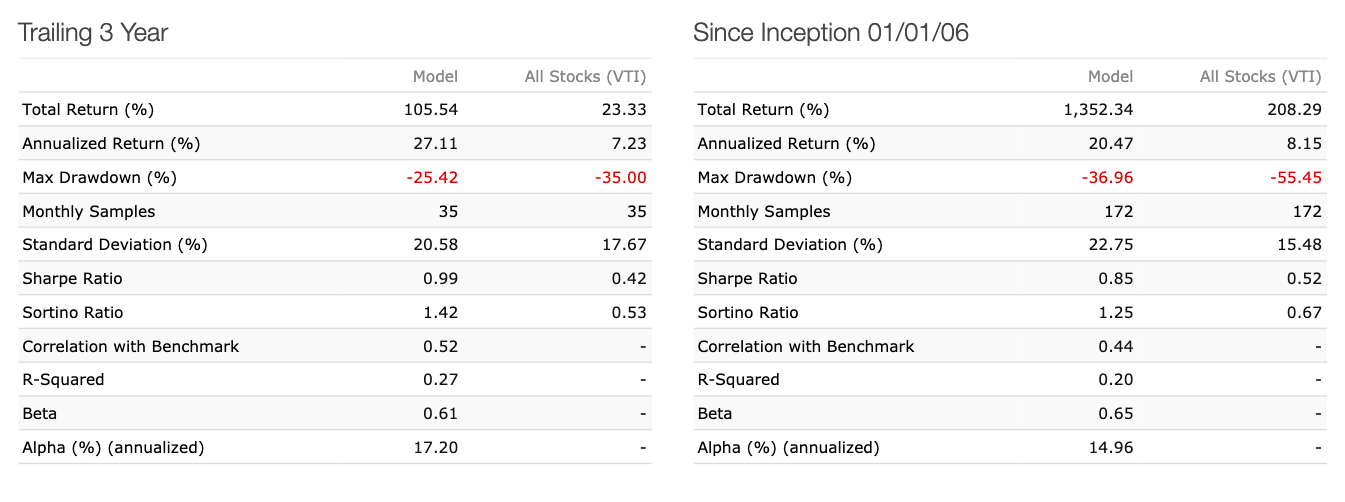
Task: Click the 1,352.34 total return value
Action: pos(1099,110)
